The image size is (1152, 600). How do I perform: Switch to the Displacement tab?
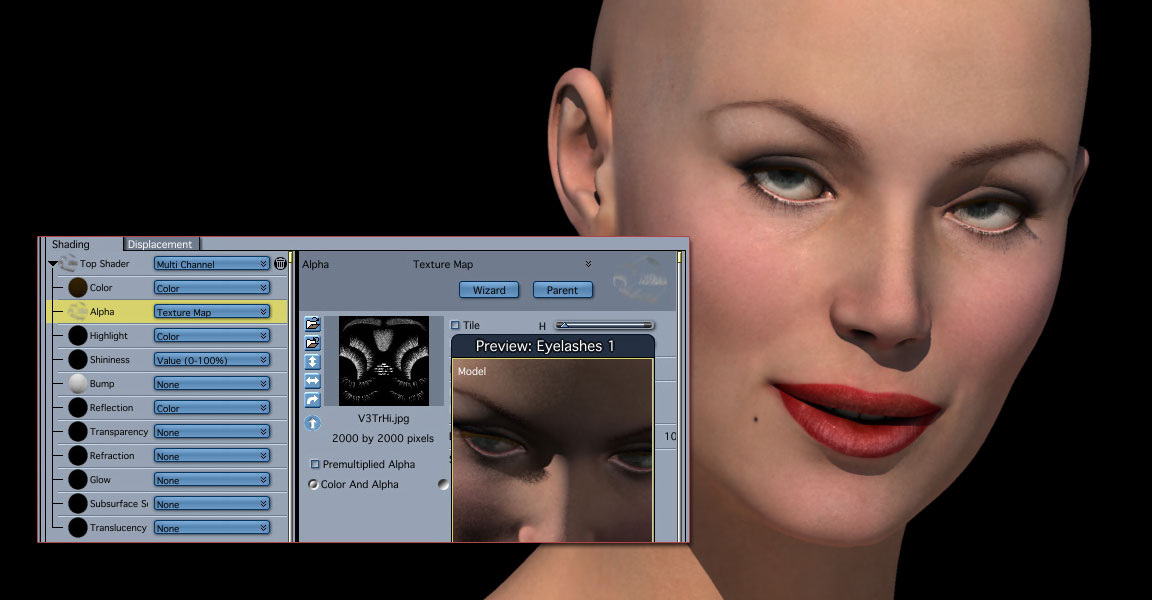tap(159, 244)
